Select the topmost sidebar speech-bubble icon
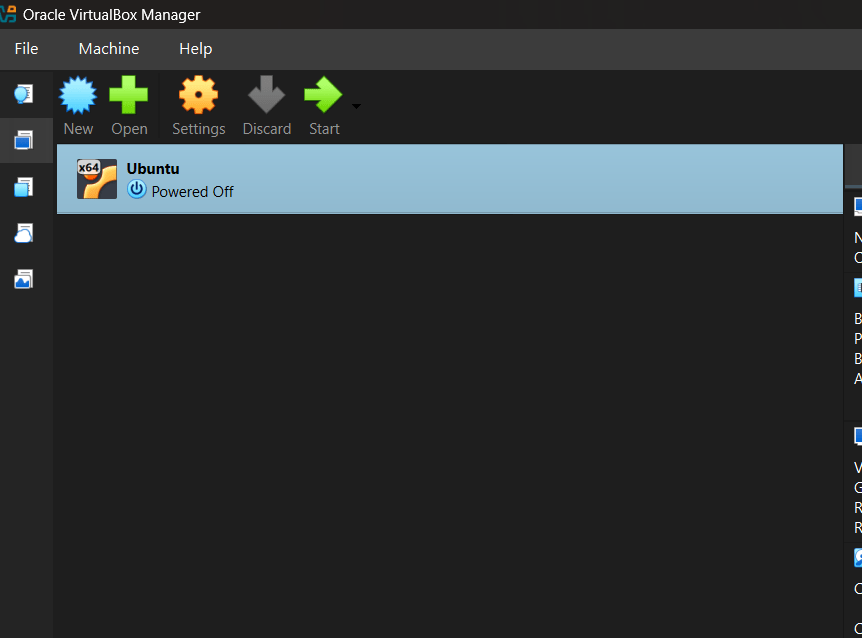 23,94
